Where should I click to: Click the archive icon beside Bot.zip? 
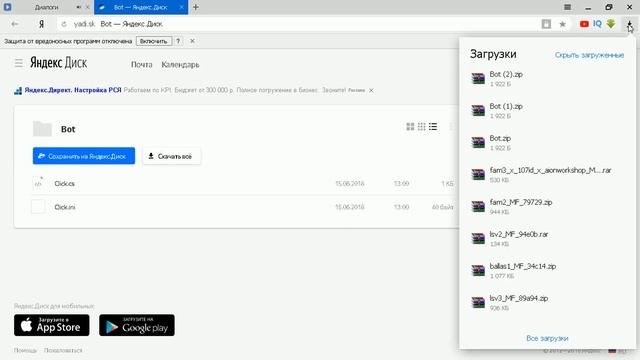478,142
